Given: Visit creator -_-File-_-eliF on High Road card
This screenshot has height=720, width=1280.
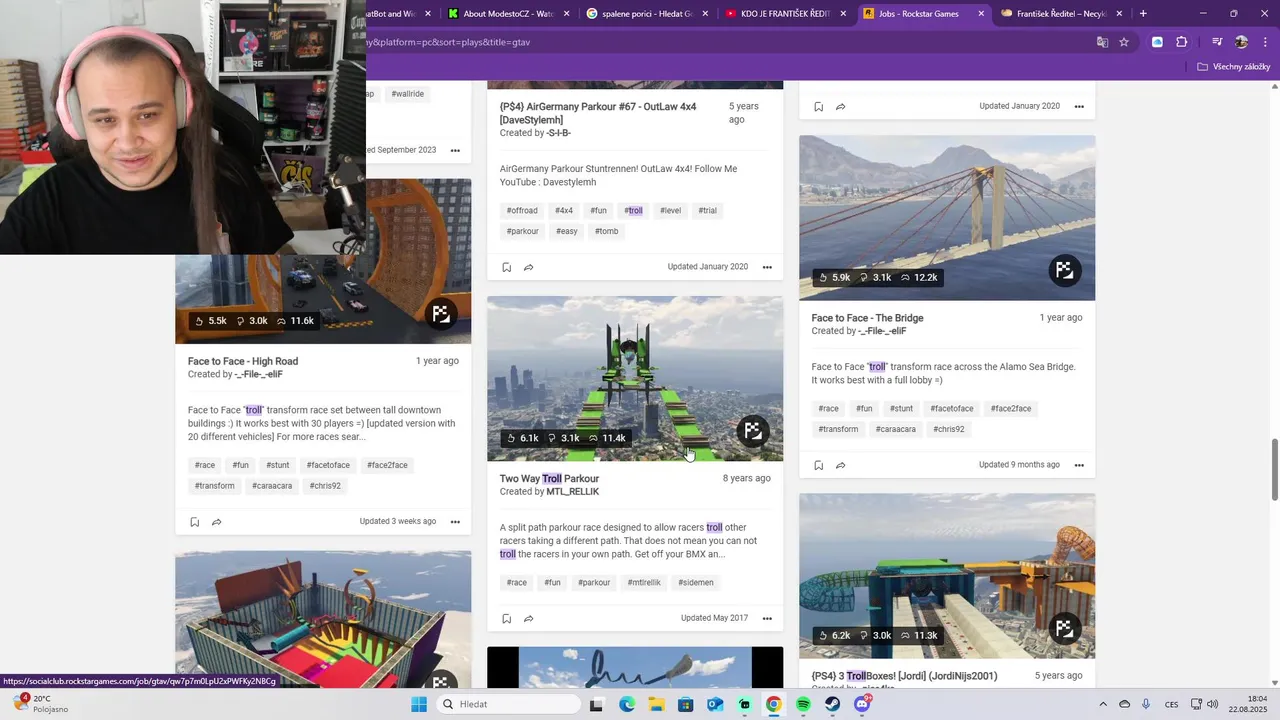Looking at the screenshot, I should tap(259, 374).
